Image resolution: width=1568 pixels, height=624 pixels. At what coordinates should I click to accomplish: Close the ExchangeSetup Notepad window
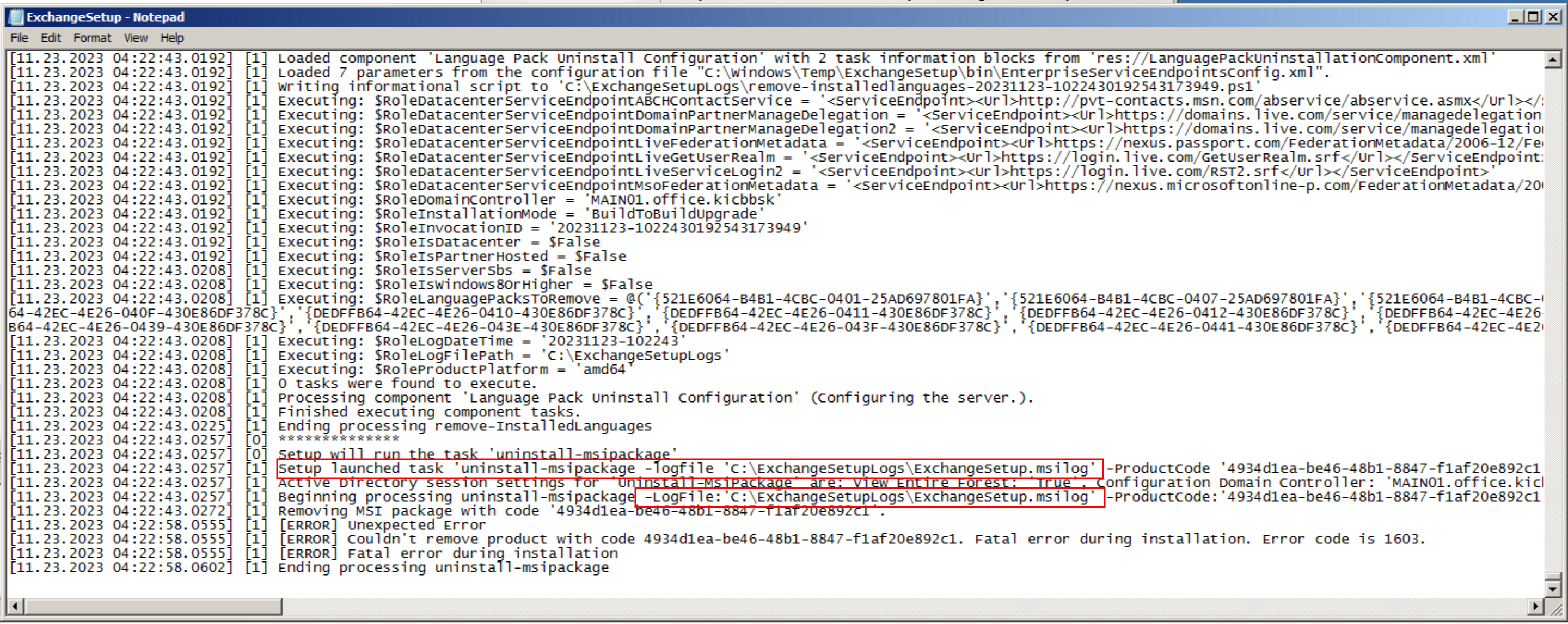1553,17
